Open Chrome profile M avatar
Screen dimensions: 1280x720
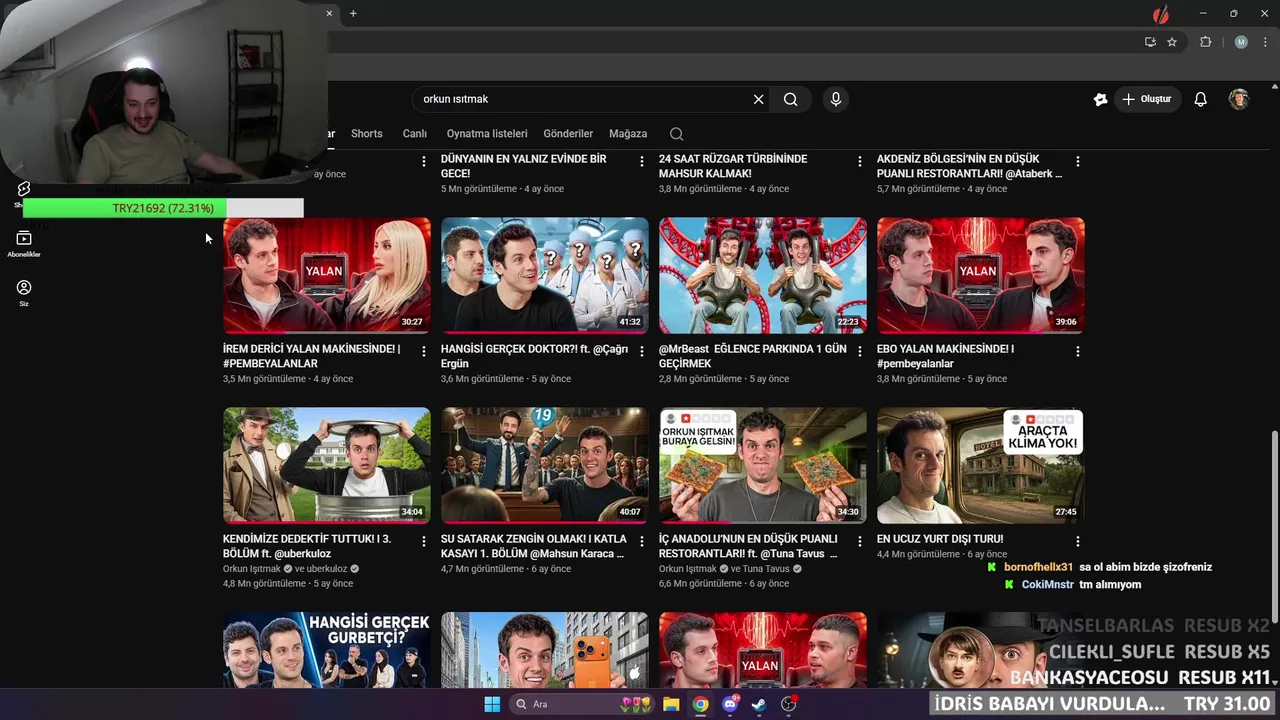[1241, 42]
